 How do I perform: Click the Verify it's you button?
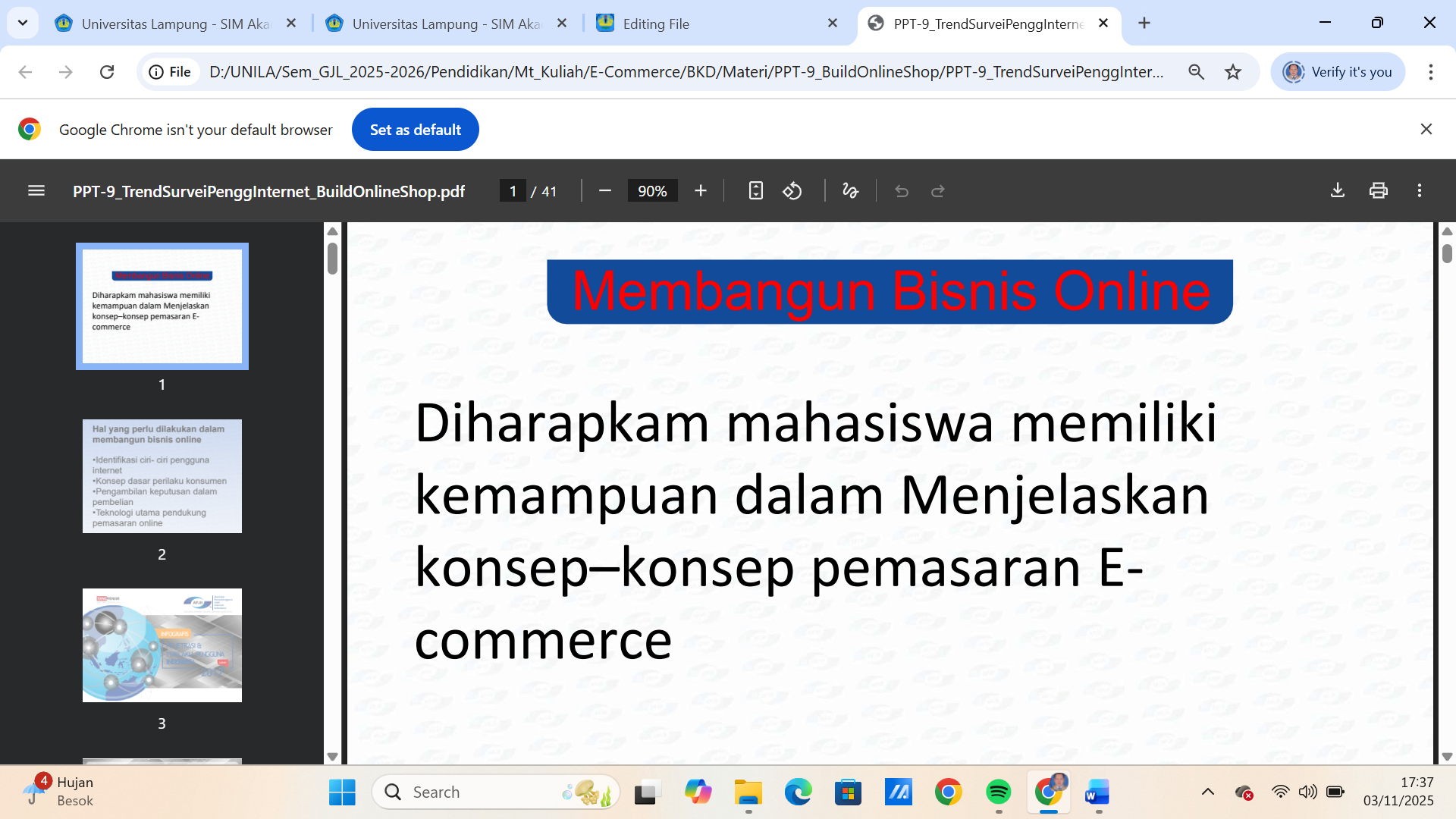1338,72
